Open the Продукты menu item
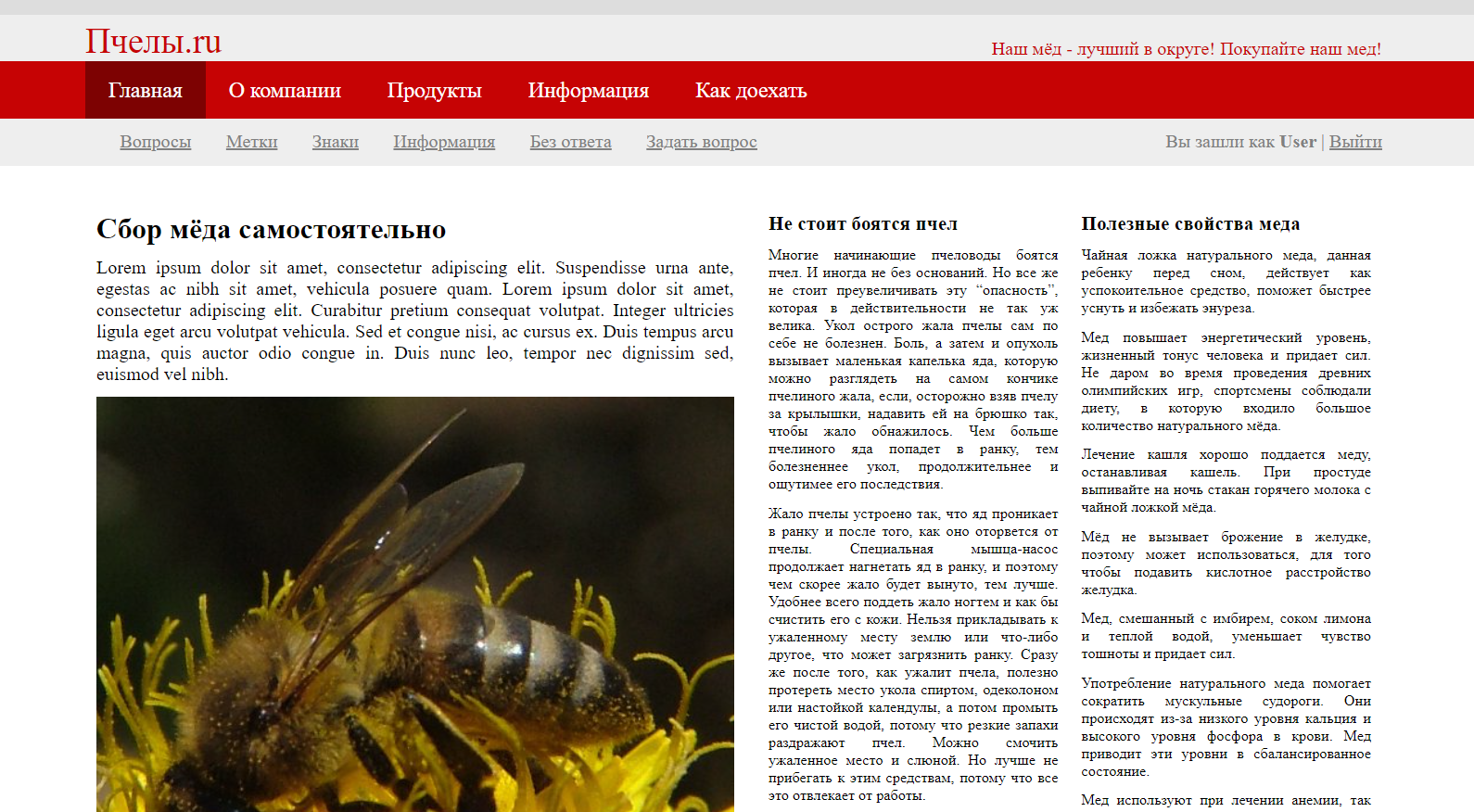 point(434,91)
